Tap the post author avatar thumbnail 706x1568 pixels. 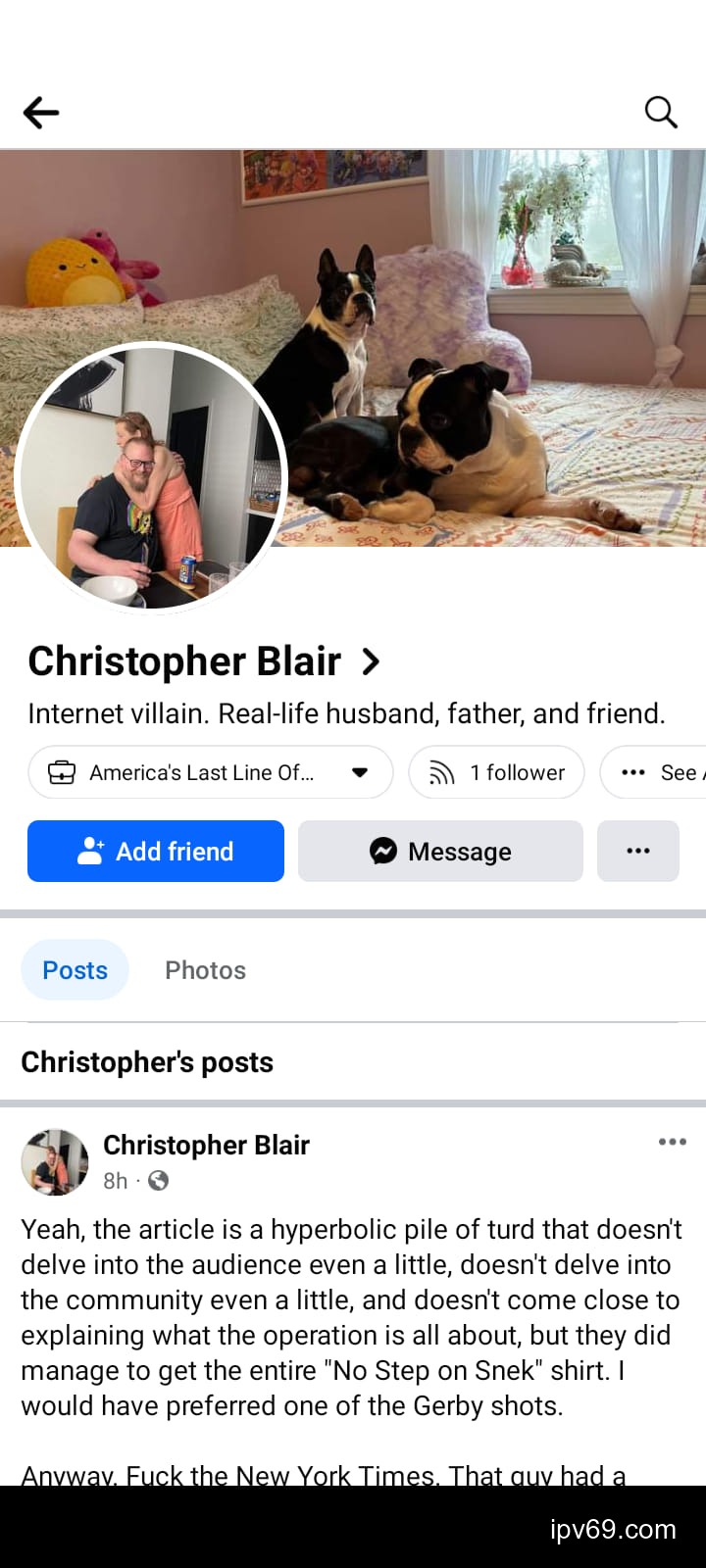point(55,1162)
